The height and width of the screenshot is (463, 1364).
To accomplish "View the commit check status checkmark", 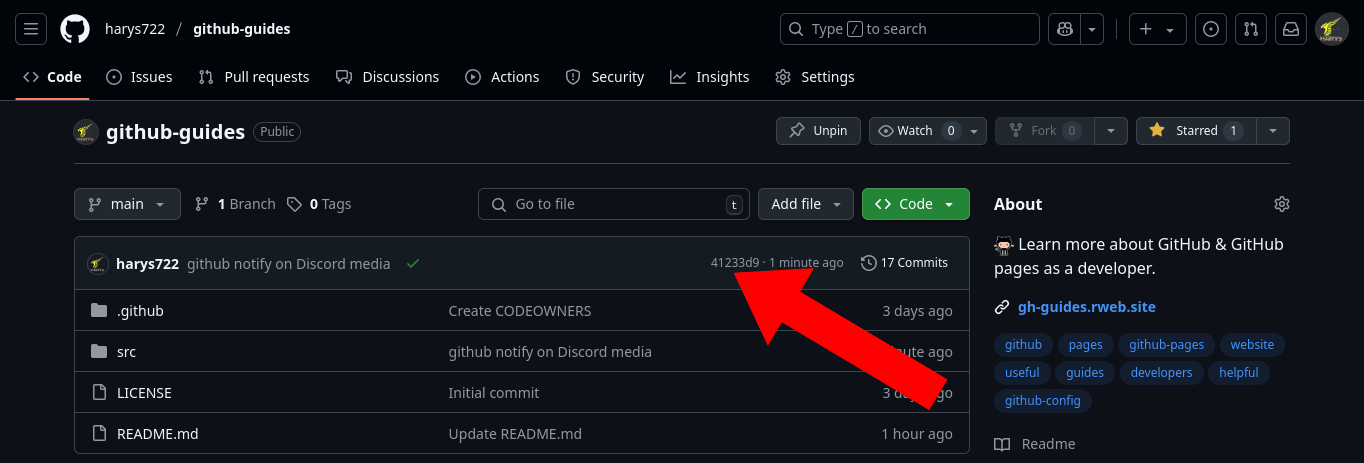I will (412, 263).
